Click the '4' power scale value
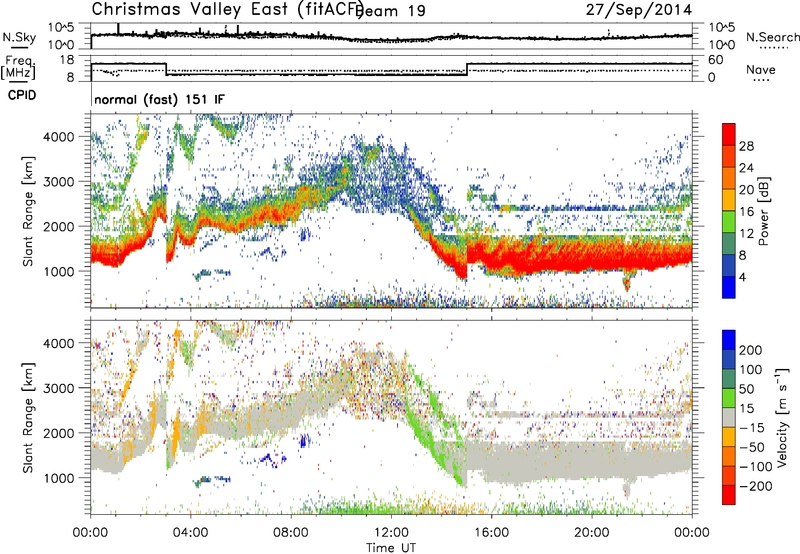 [742, 278]
